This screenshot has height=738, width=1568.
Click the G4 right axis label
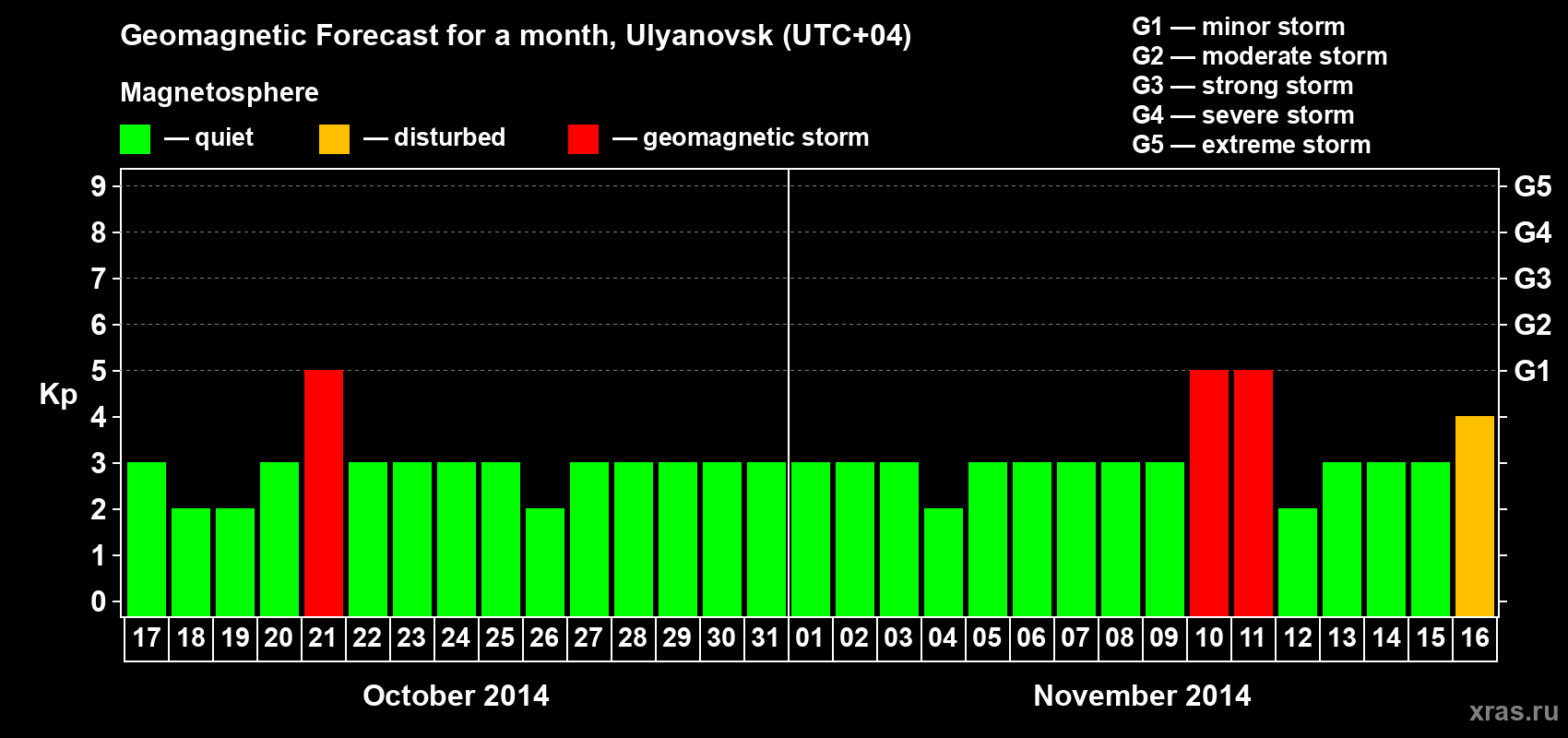click(x=1532, y=232)
